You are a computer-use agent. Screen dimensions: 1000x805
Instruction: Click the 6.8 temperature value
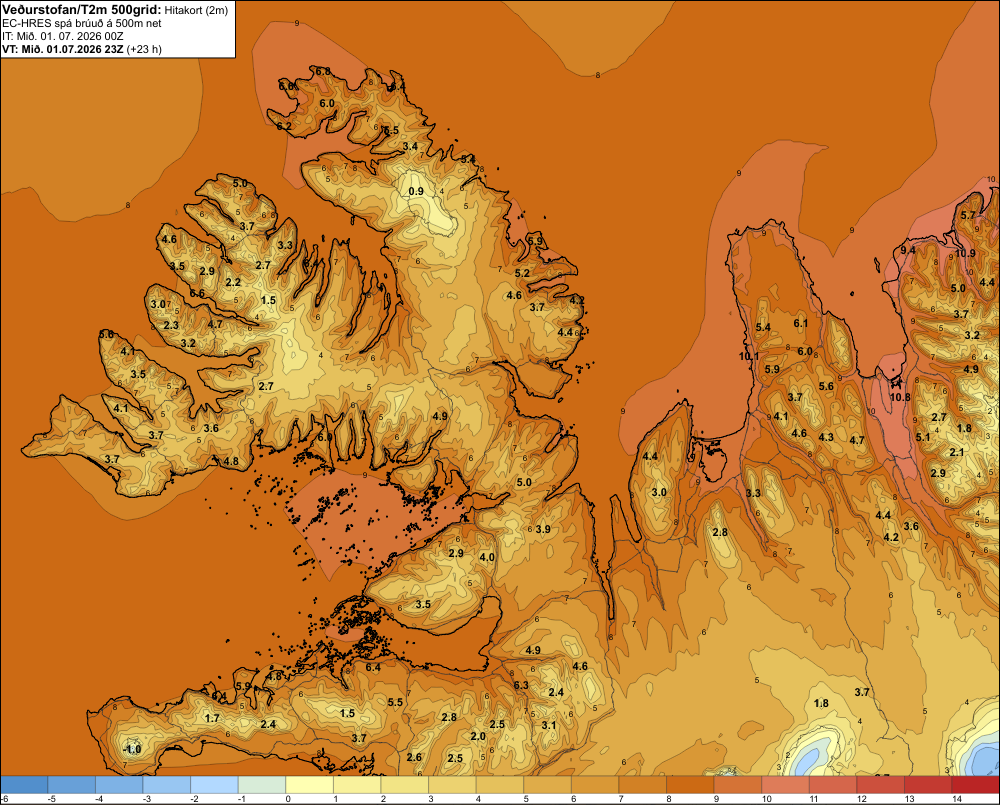pyautogui.click(x=323, y=71)
